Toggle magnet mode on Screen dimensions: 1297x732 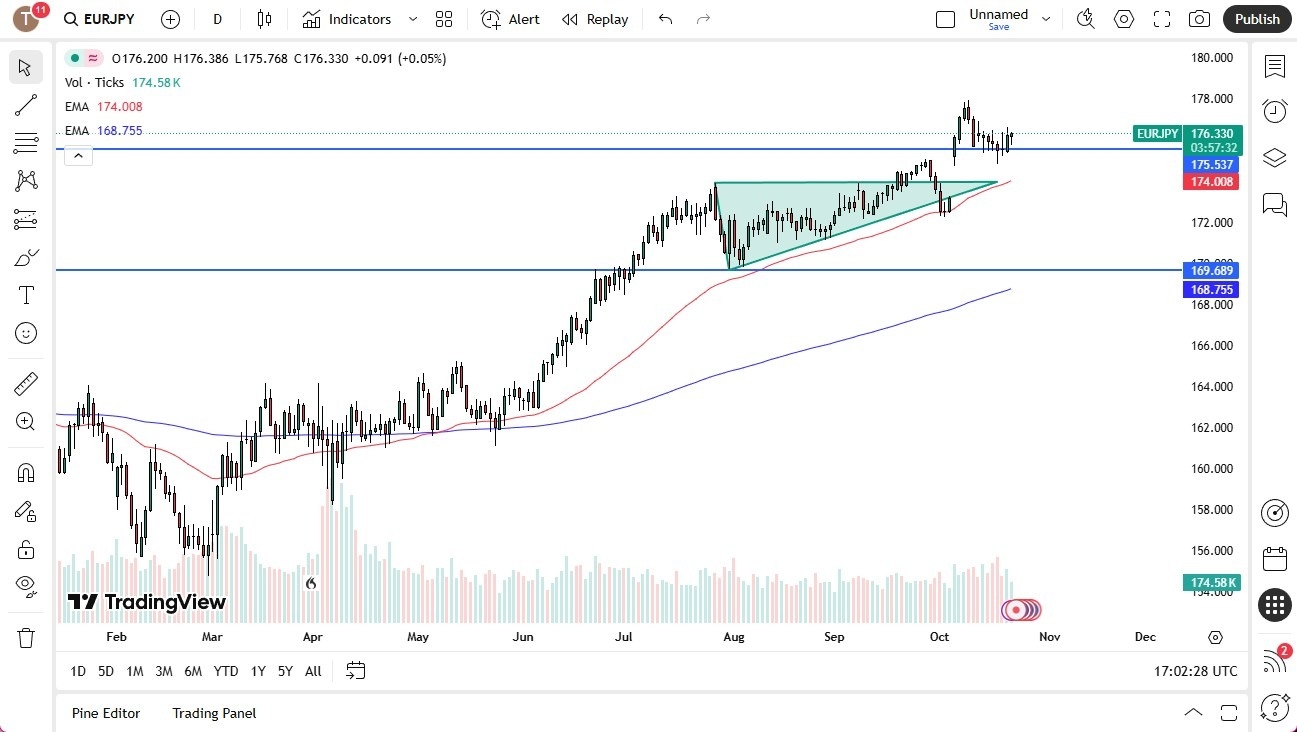pyautogui.click(x=25, y=471)
